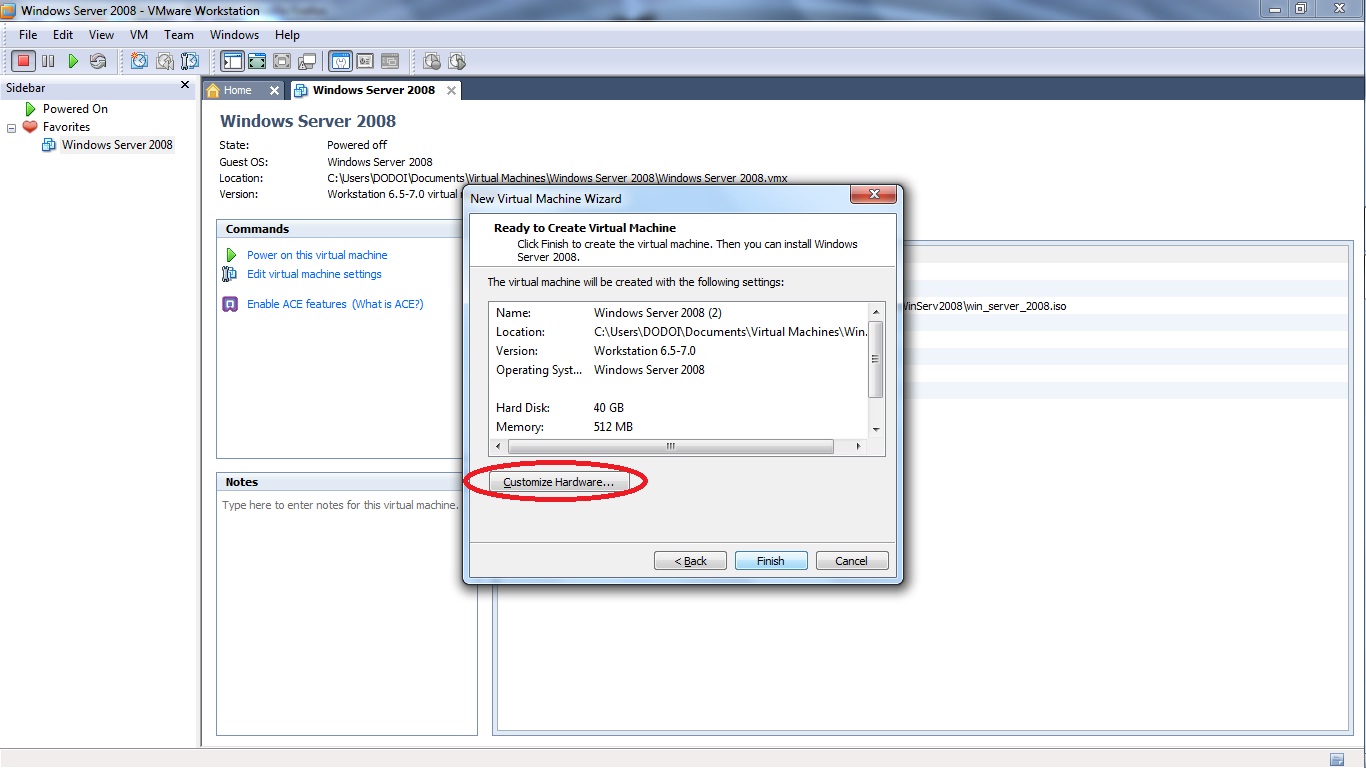Click the green arrow beside Power on this virtual machine
Image resolution: width=1366 pixels, height=768 pixels.
[231, 255]
